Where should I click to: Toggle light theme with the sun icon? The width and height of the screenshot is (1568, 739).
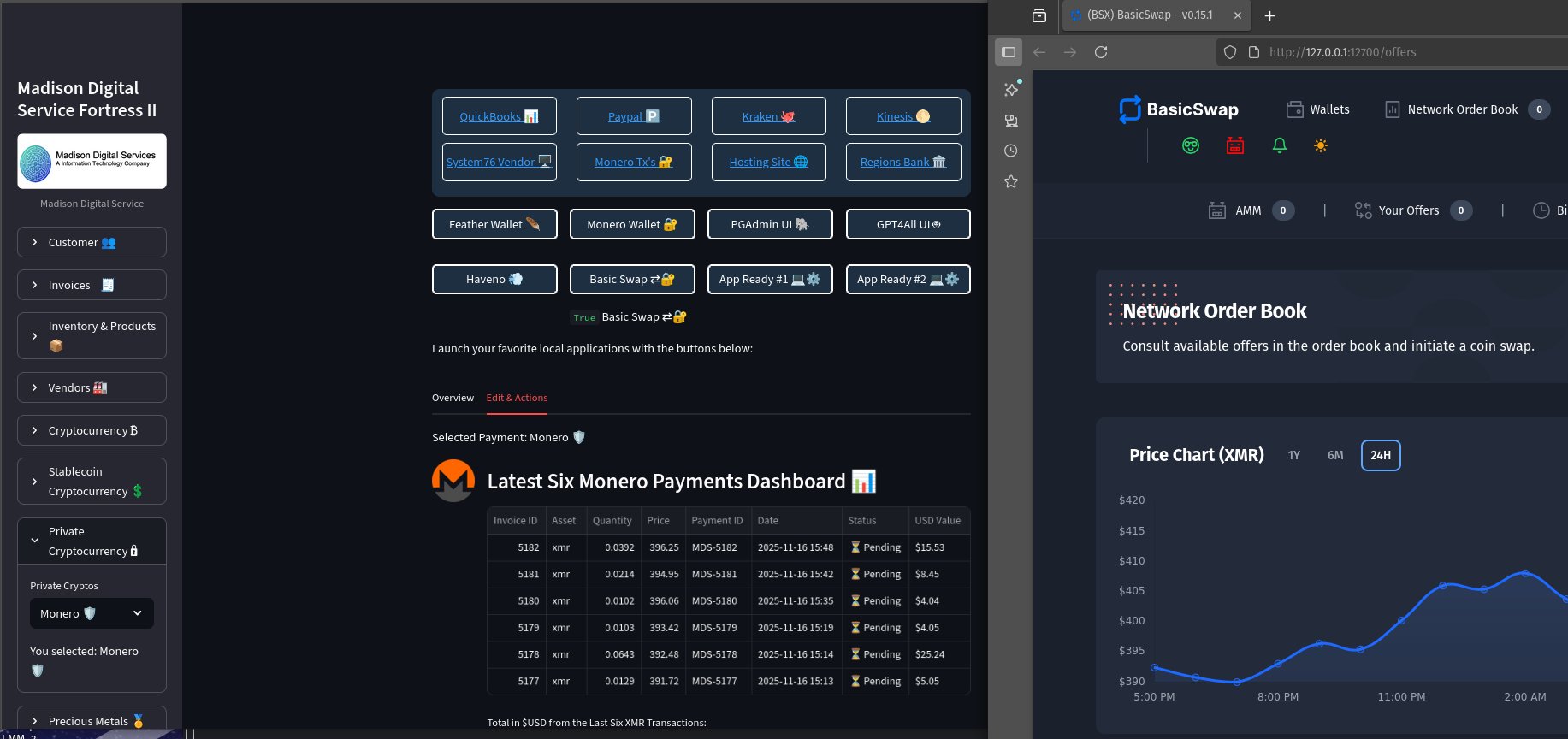[1320, 145]
